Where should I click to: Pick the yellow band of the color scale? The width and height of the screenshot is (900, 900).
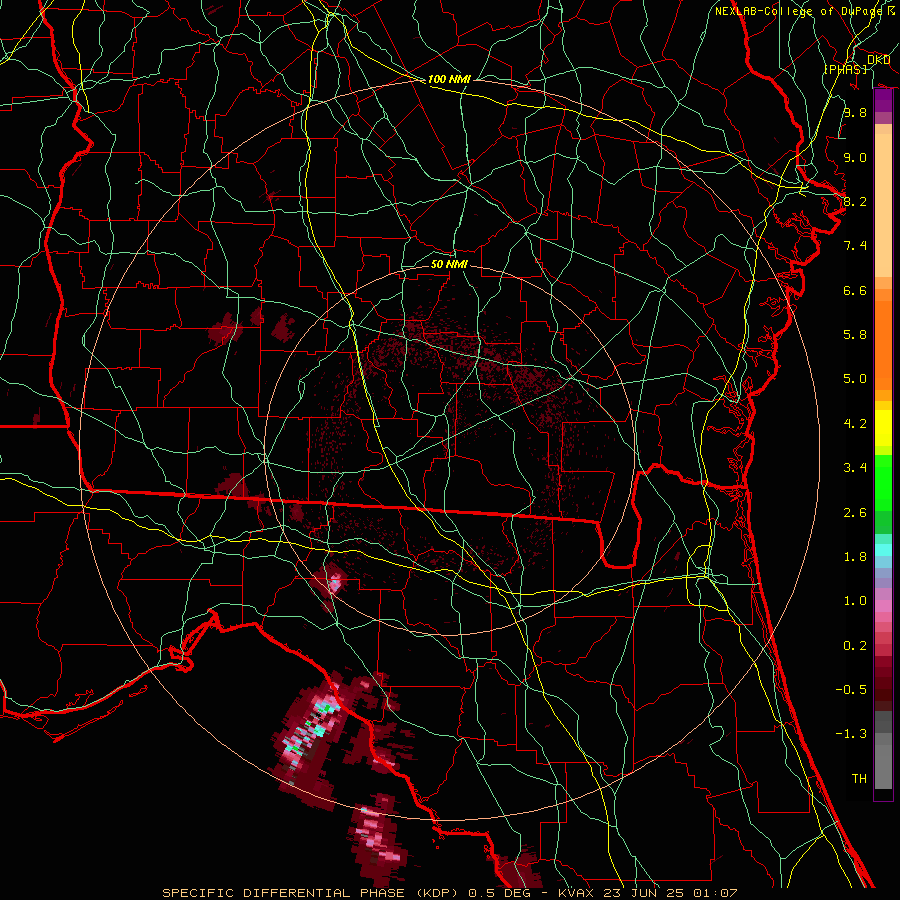point(883,428)
